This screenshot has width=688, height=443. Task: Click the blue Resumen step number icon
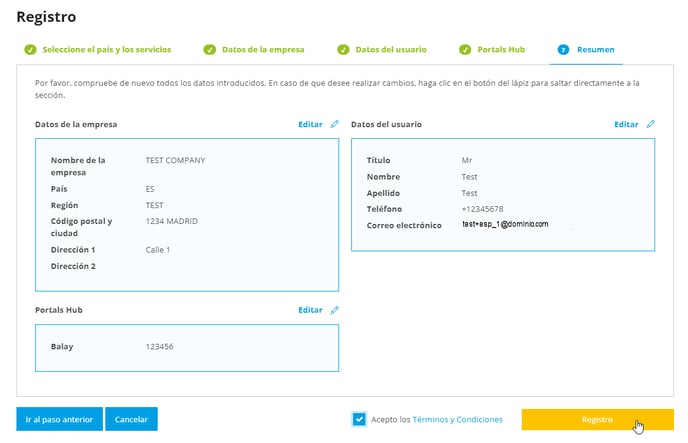(x=563, y=49)
